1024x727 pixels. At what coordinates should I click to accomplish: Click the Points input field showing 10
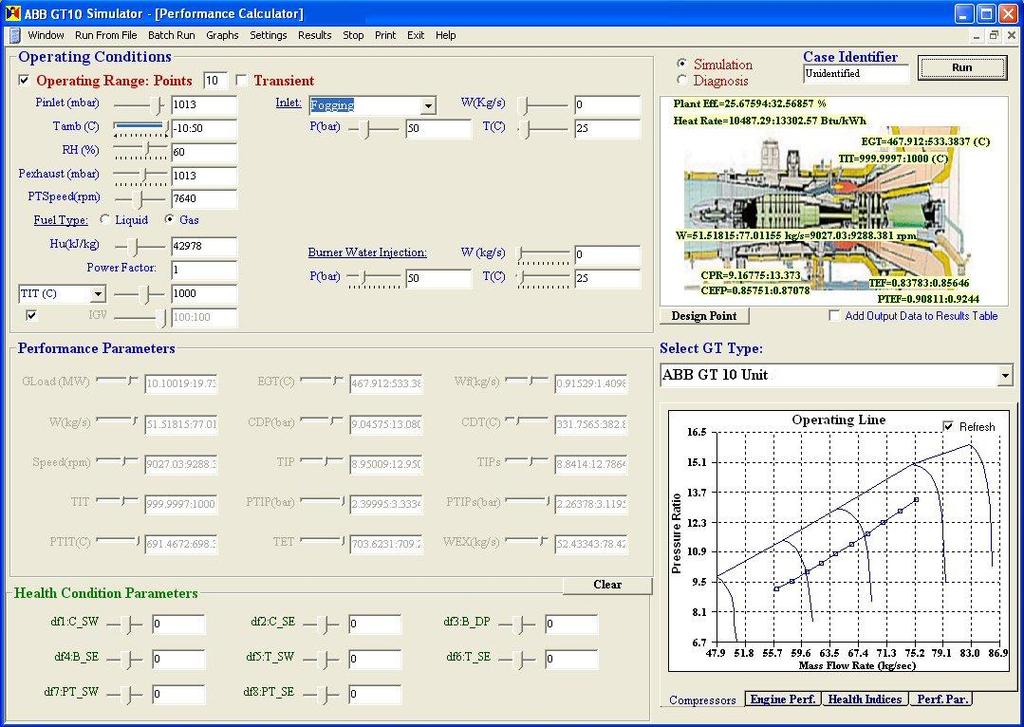pyautogui.click(x=215, y=80)
